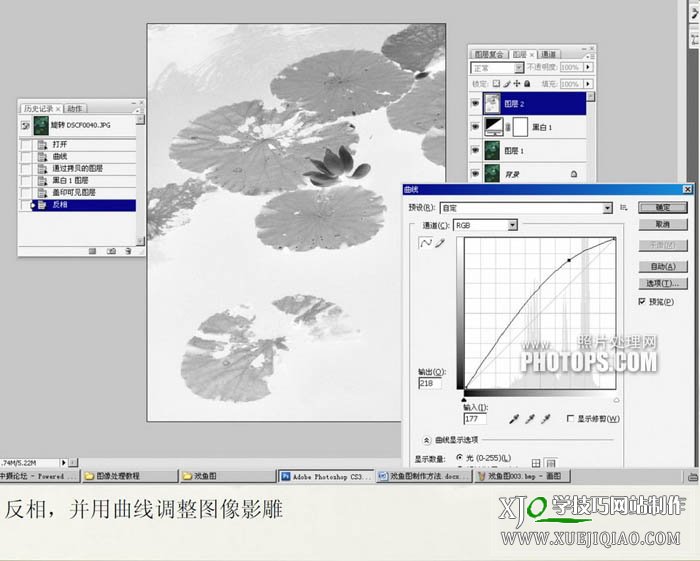Open 图像处理教程 folder in taskbar

click(x=130, y=476)
